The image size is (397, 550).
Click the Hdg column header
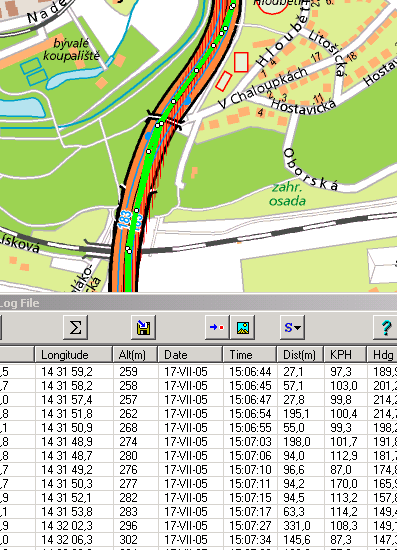[x=382, y=355]
